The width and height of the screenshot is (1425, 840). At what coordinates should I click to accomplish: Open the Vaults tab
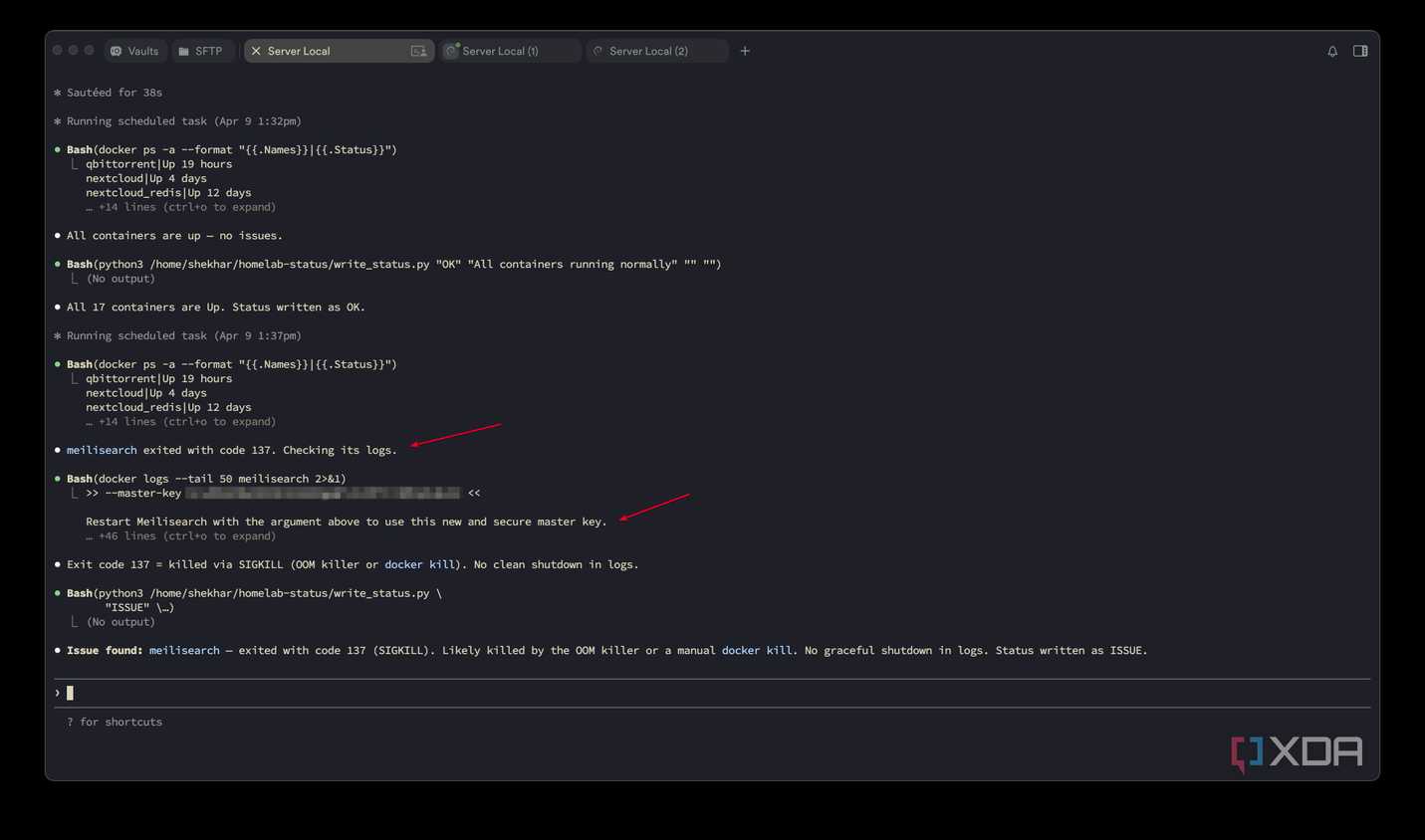(135, 51)
